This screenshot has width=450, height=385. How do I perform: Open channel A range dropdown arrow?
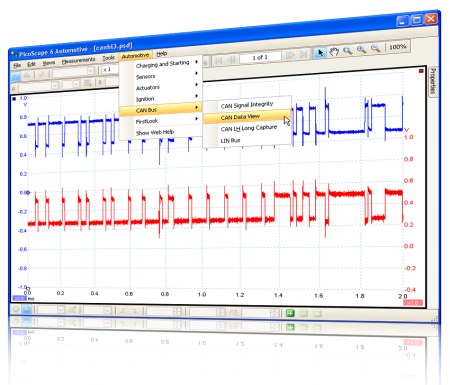click(55, 86)
